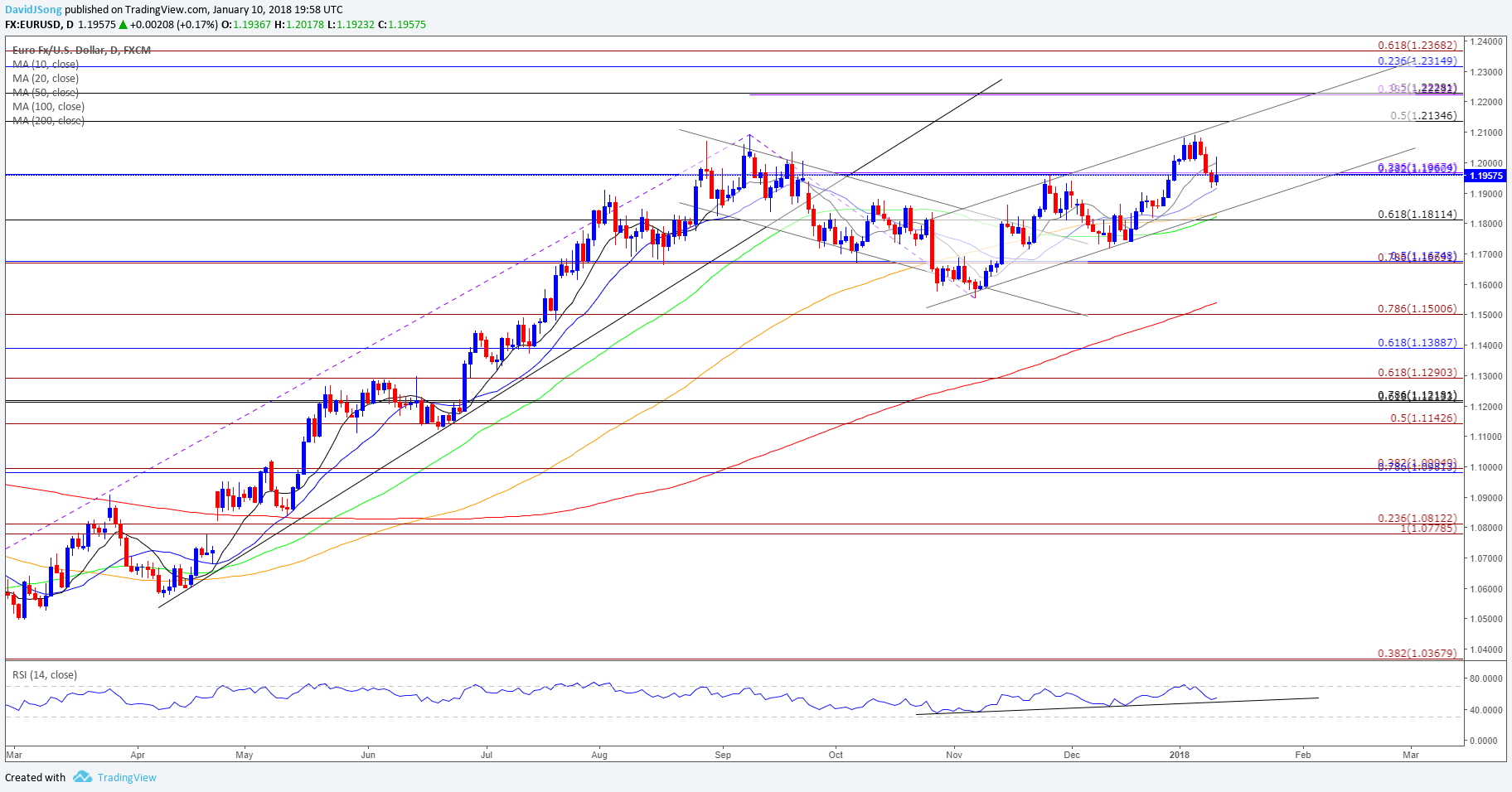Click the May label on the time axis

pyautogui.click(x=245, y=755)
